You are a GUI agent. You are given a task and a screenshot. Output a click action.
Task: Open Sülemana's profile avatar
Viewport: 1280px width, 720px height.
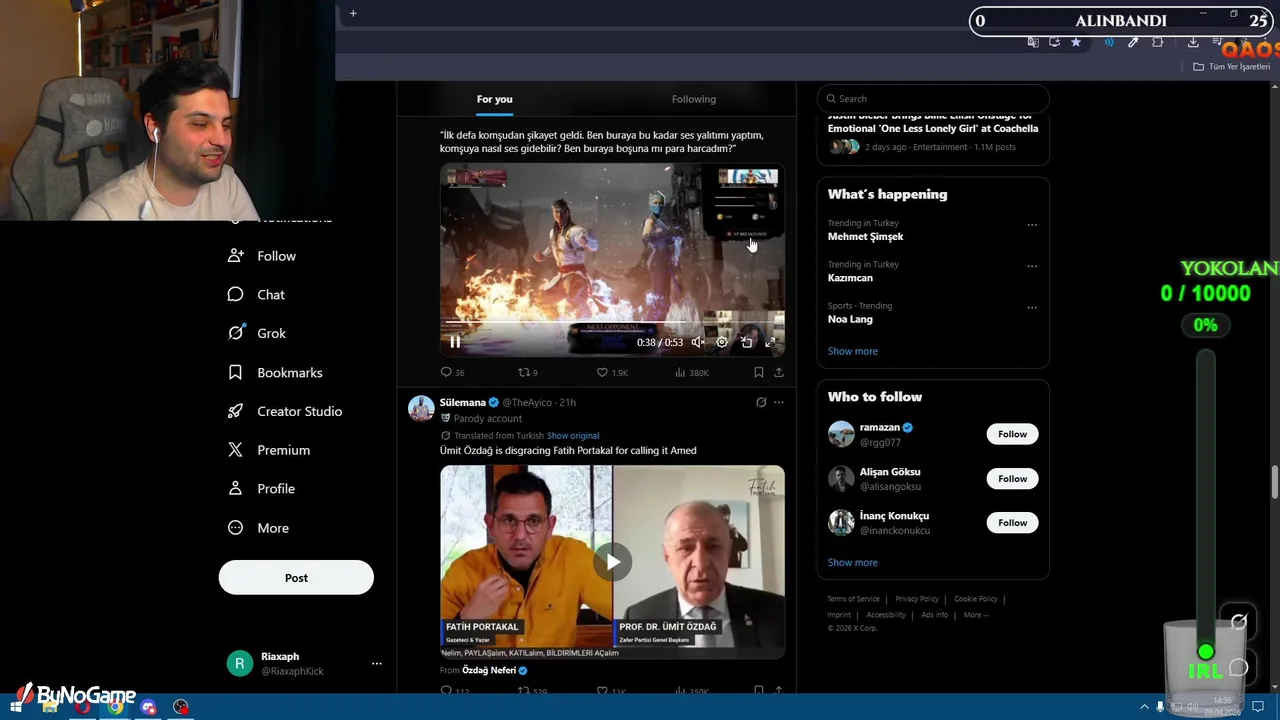click(421, 408)
